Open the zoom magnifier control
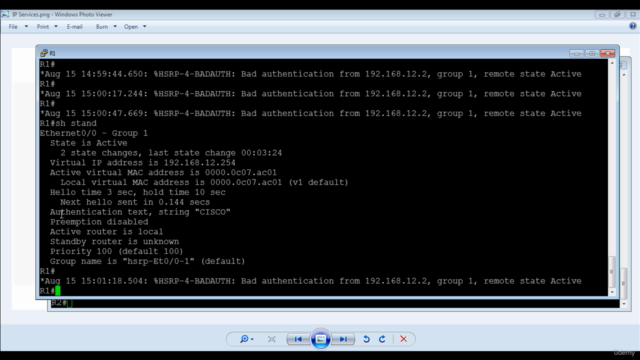 246,339
